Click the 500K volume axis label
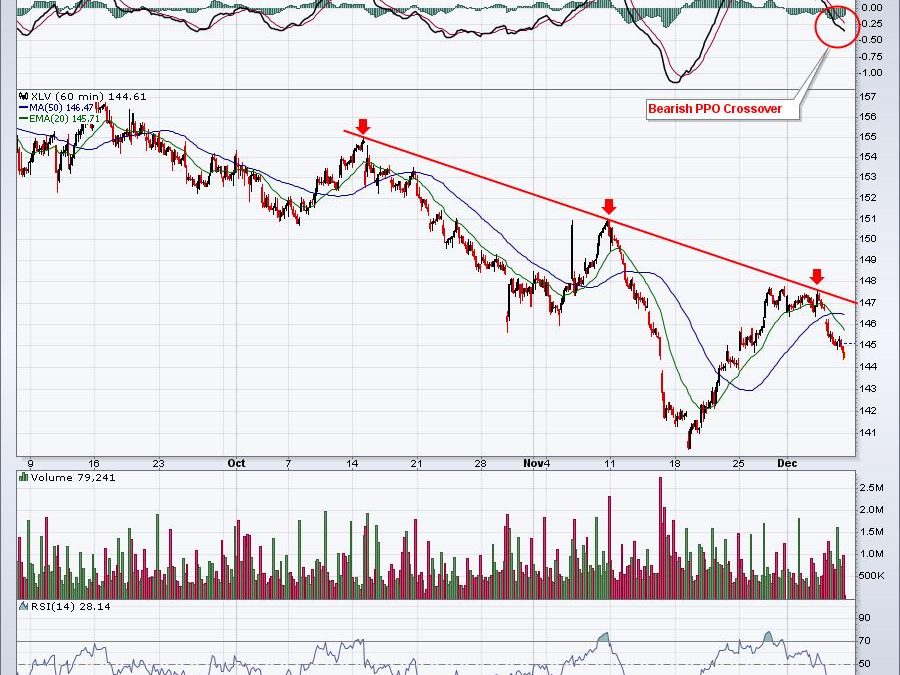 pos(872,576)
